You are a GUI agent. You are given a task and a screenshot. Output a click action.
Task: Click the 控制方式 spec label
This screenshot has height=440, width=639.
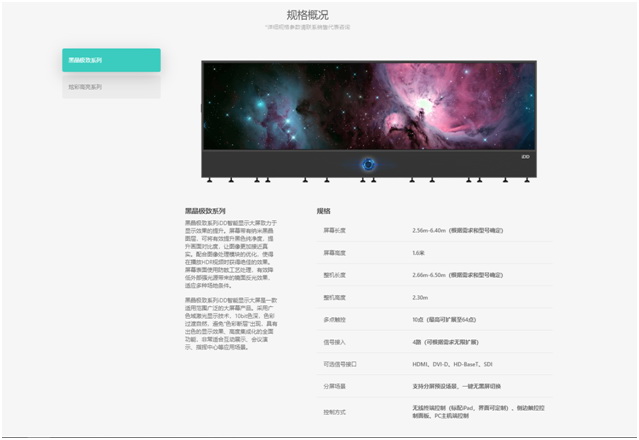(335, 412)
